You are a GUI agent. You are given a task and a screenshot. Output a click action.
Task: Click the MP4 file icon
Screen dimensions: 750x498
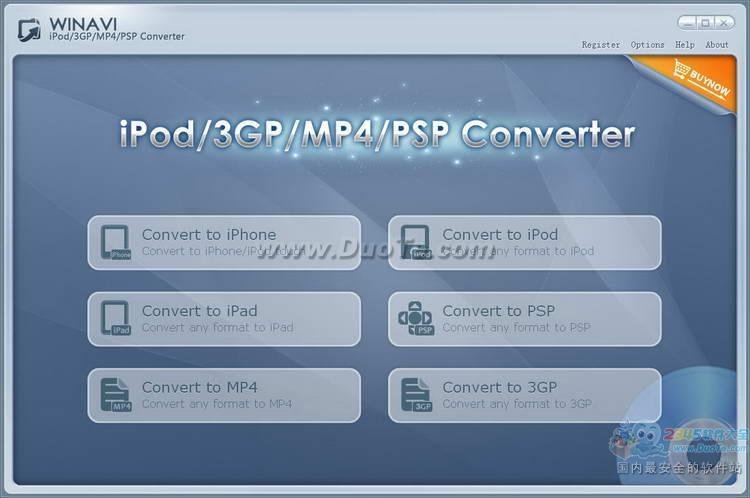116,395
